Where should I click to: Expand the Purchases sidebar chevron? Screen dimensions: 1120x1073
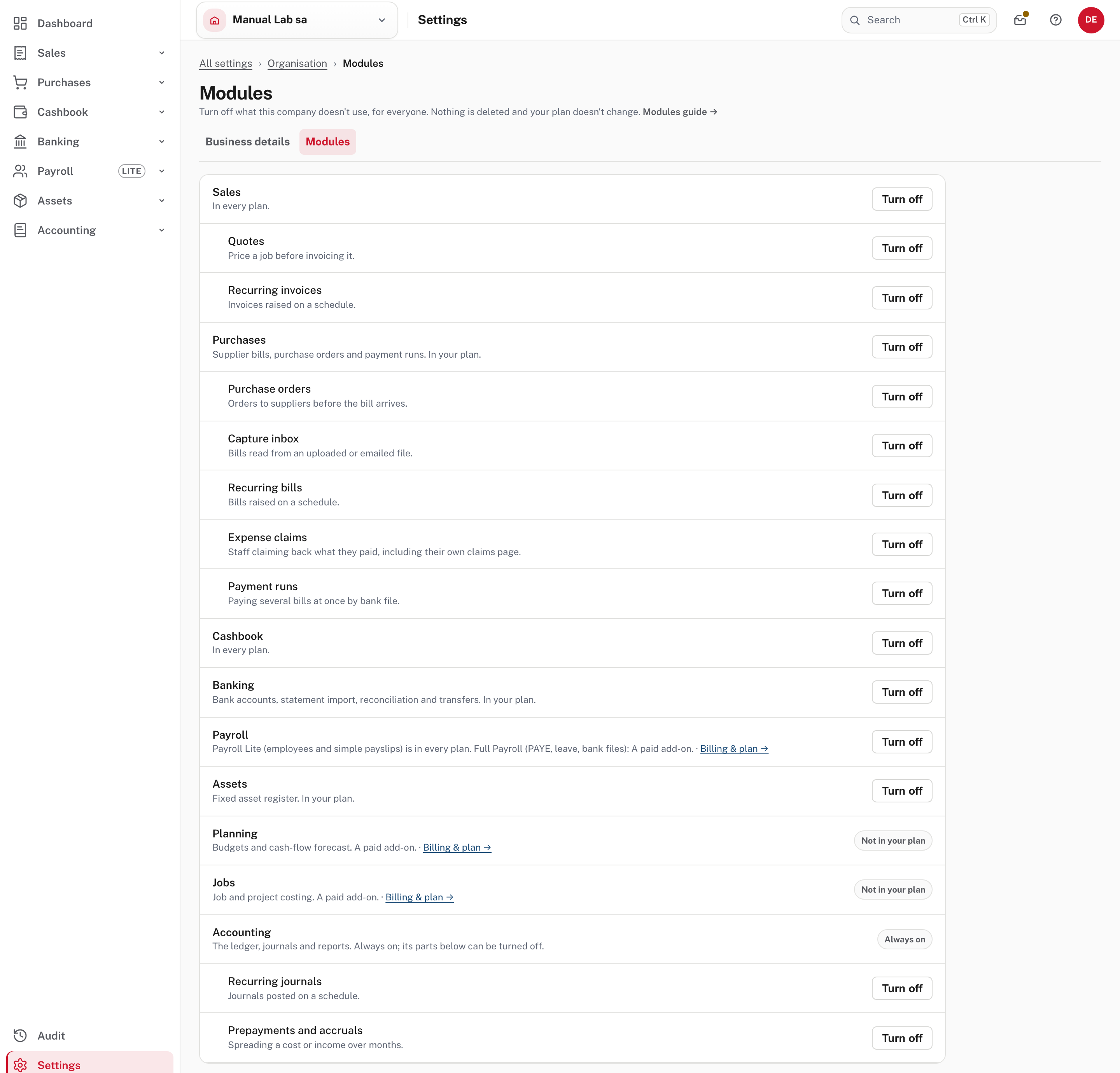coord(162,83)
